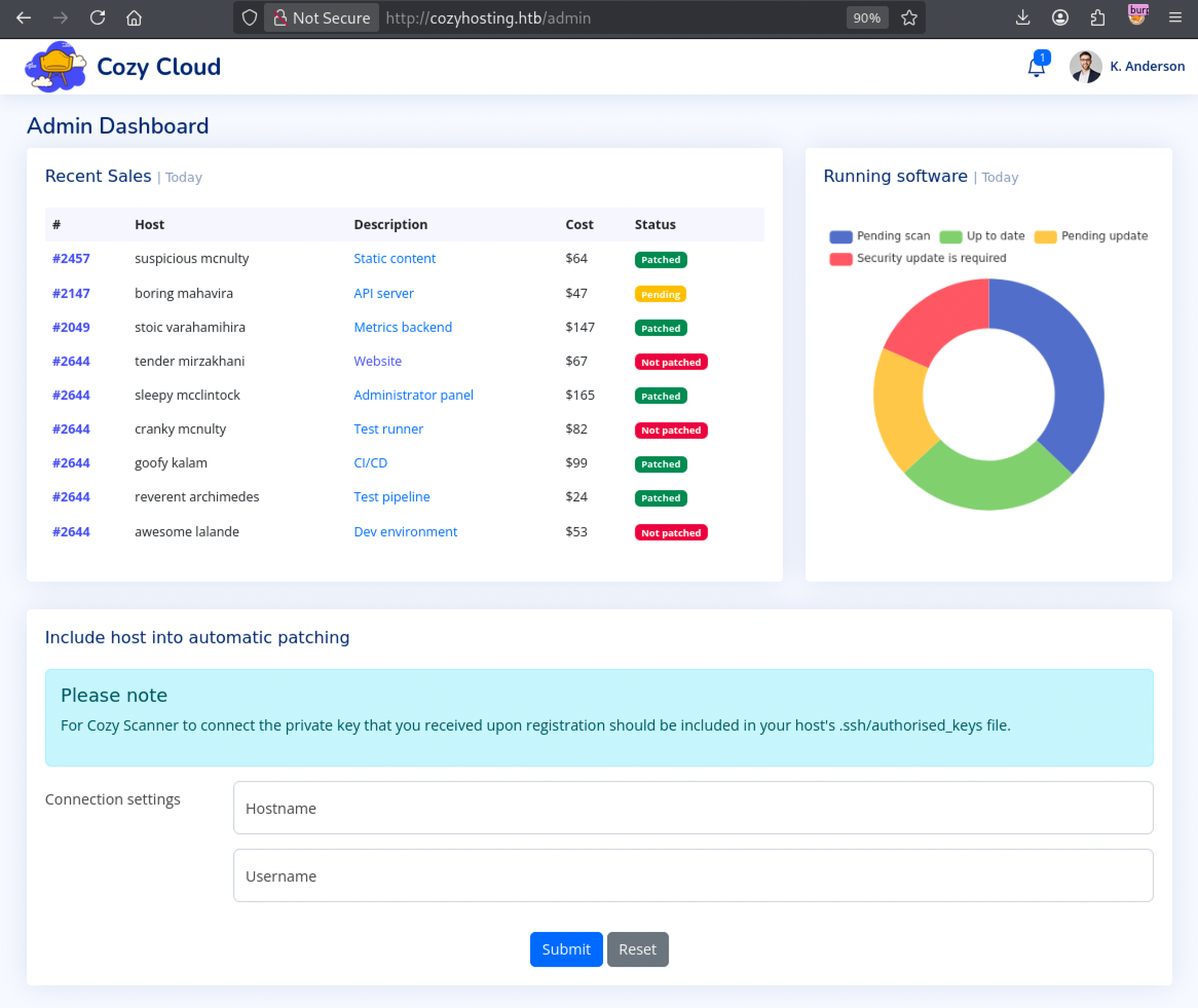Viewport: 1198px width, 1008px height.
Task: Click the Not Secure site info
Action: coord(322,18)
